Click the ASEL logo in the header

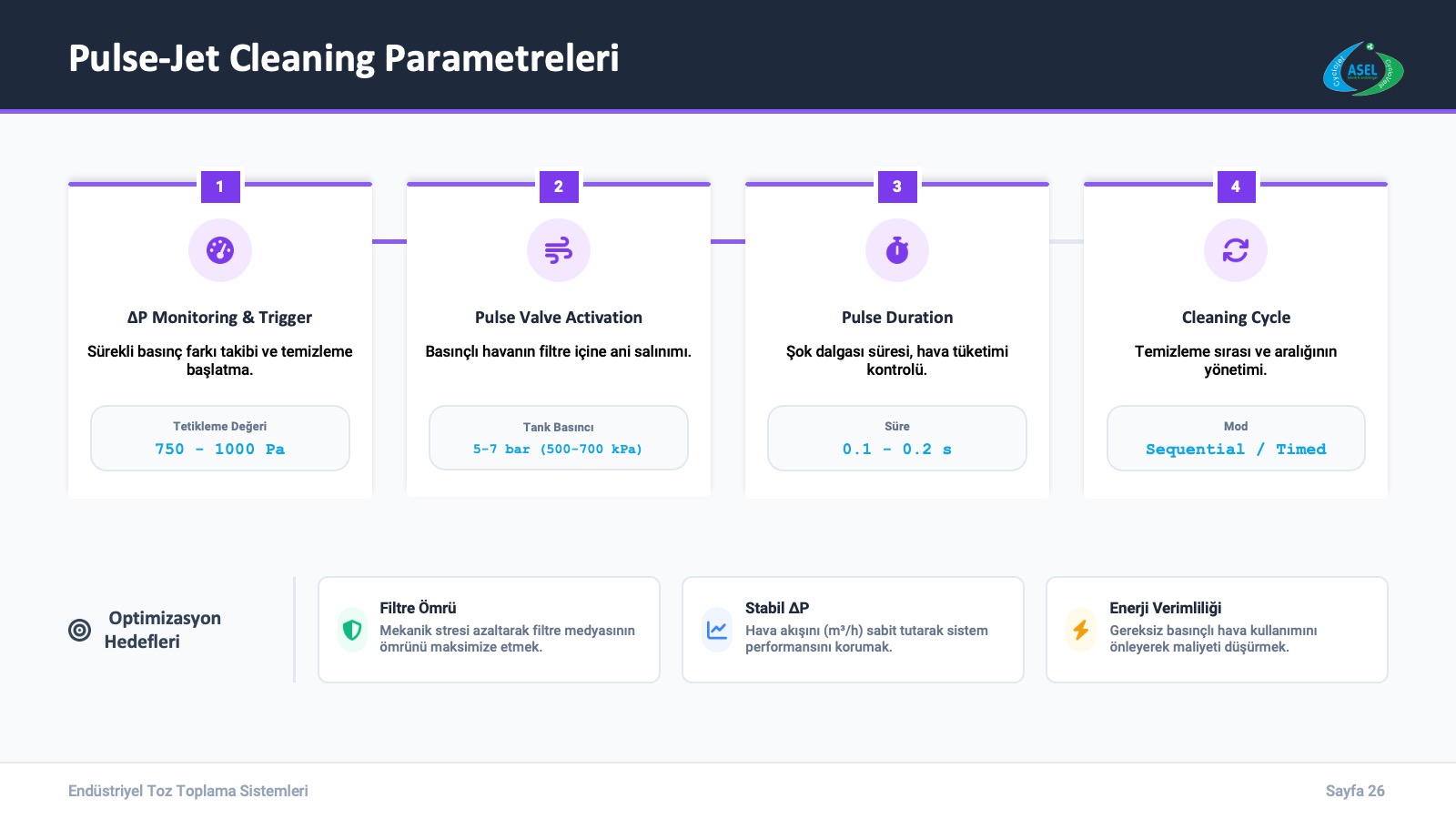pos(1362,70)
